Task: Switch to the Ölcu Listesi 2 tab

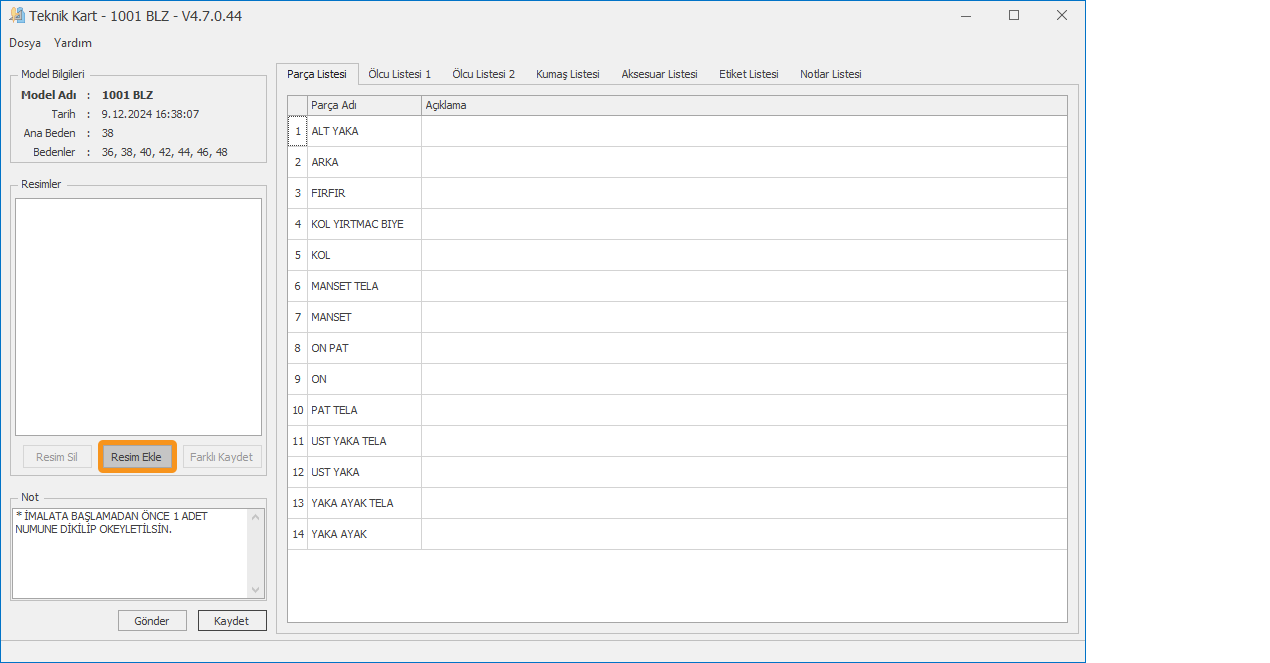Action: click(483, 74)
